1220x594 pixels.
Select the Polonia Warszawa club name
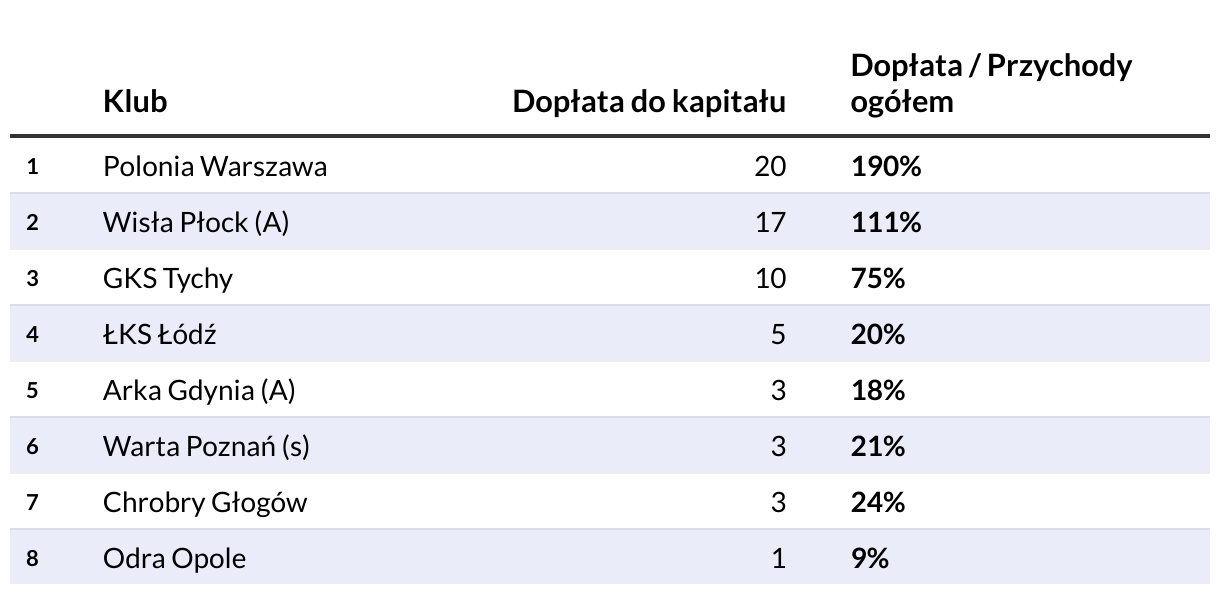tap(214, 166)
